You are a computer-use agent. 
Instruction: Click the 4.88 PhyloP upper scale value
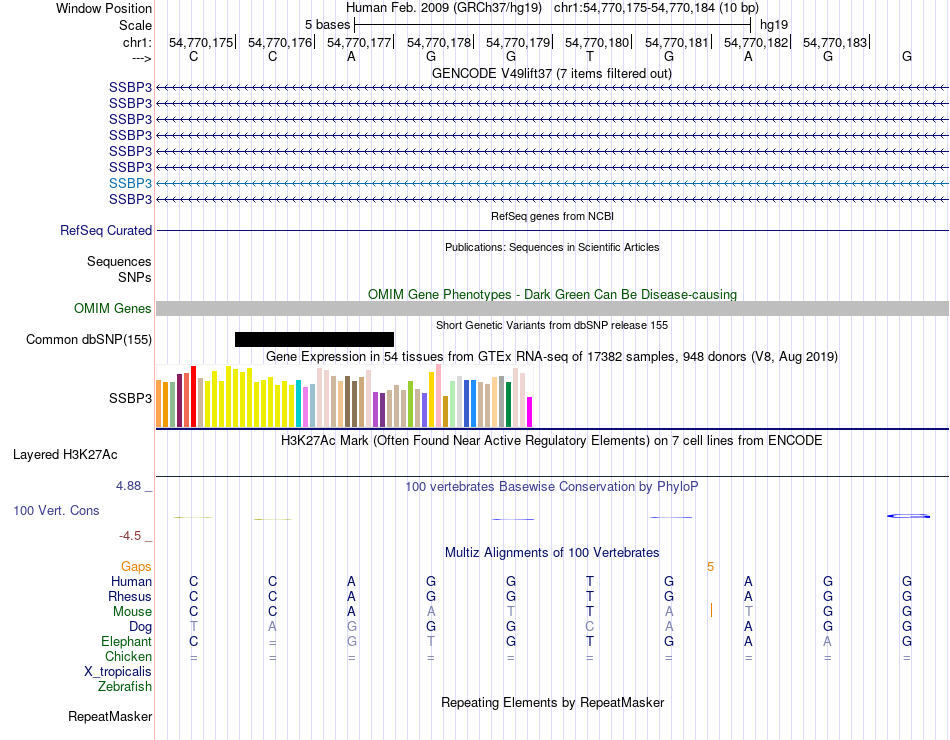pyautogui.click(x=128, y=485)
